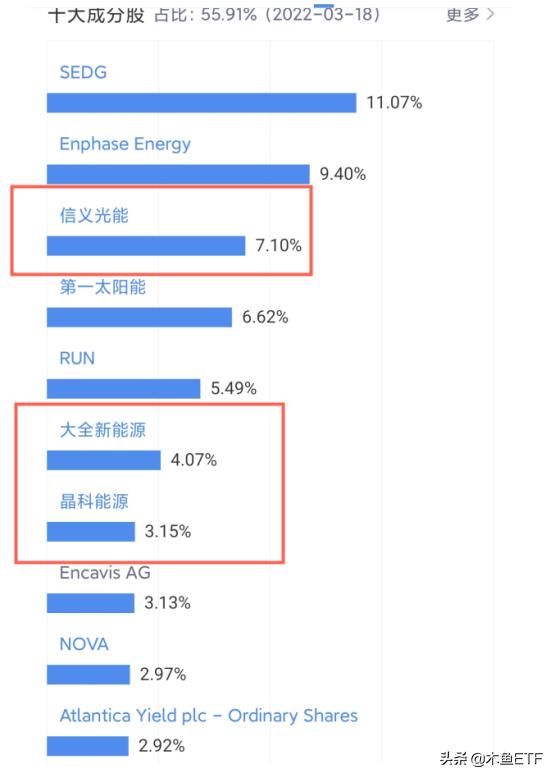This screenshot has height=778, width=555.
Task: Select the NOVA stock label
Action: pyautogui.click(x=84, y=644)
